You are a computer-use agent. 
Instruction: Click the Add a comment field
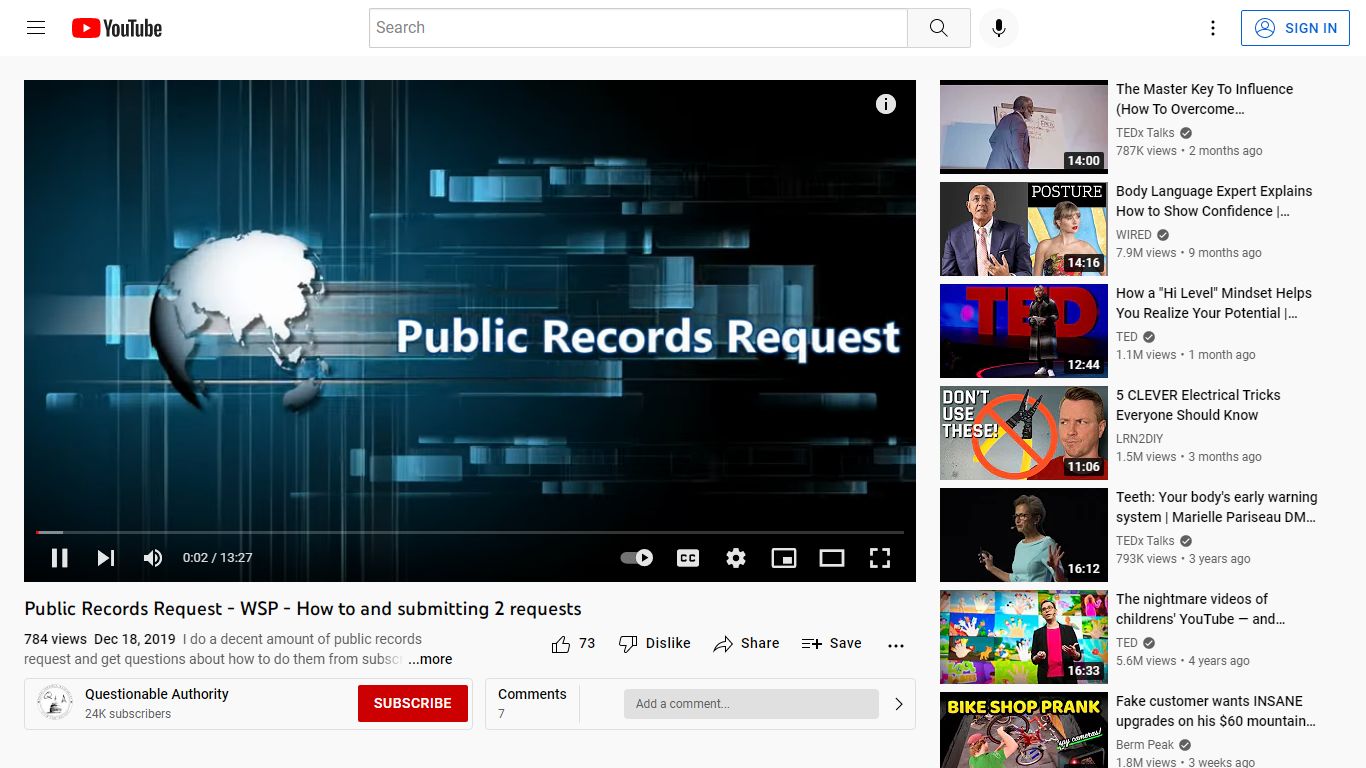tap(751, 704)
